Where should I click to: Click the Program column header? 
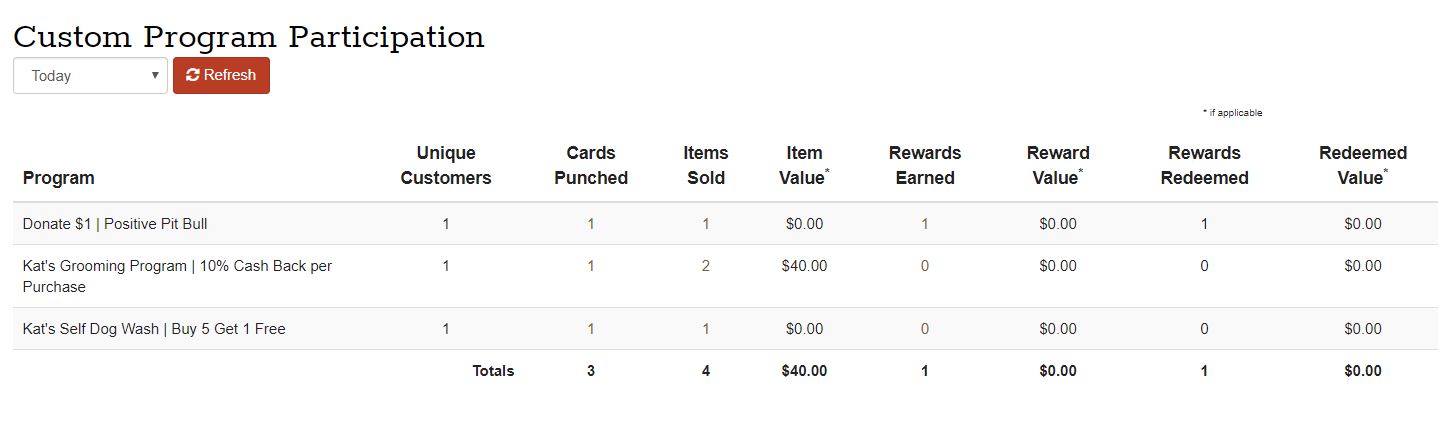[x=58, y=178]
